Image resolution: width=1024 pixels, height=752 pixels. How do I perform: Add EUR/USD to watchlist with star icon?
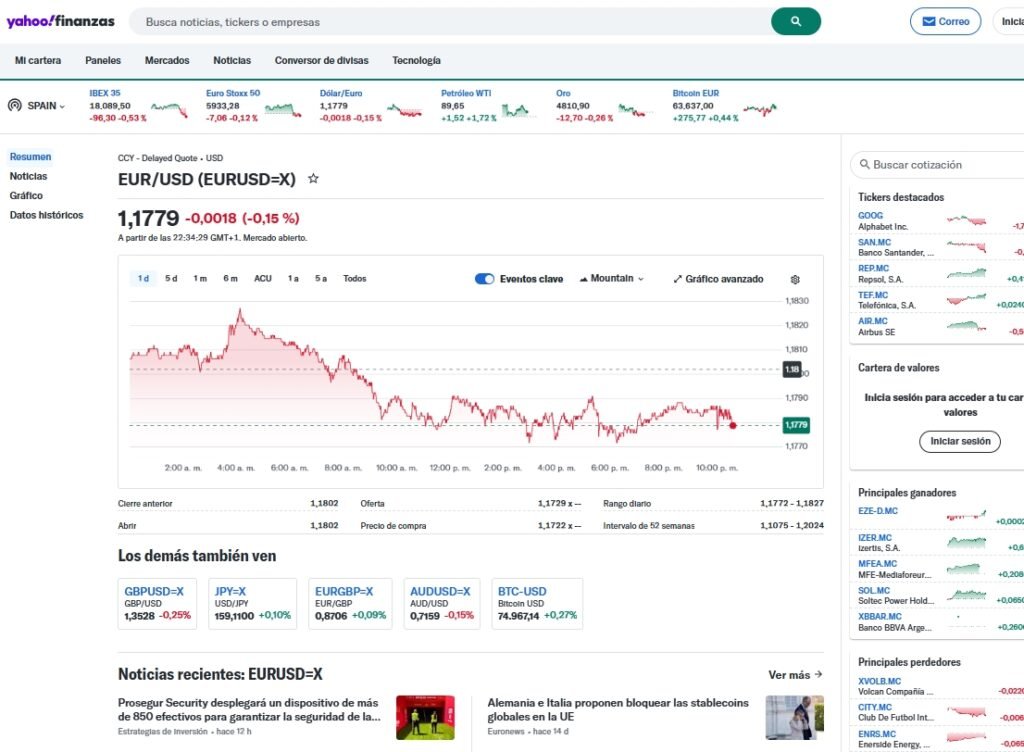pos(313,178)
